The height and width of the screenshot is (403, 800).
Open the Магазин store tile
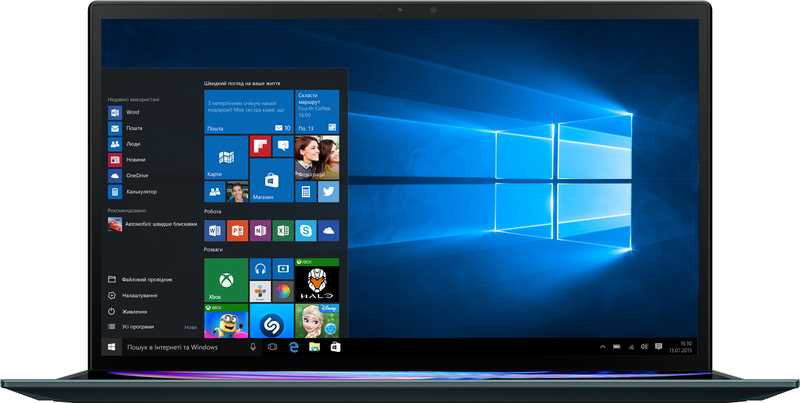coord(271,180)
